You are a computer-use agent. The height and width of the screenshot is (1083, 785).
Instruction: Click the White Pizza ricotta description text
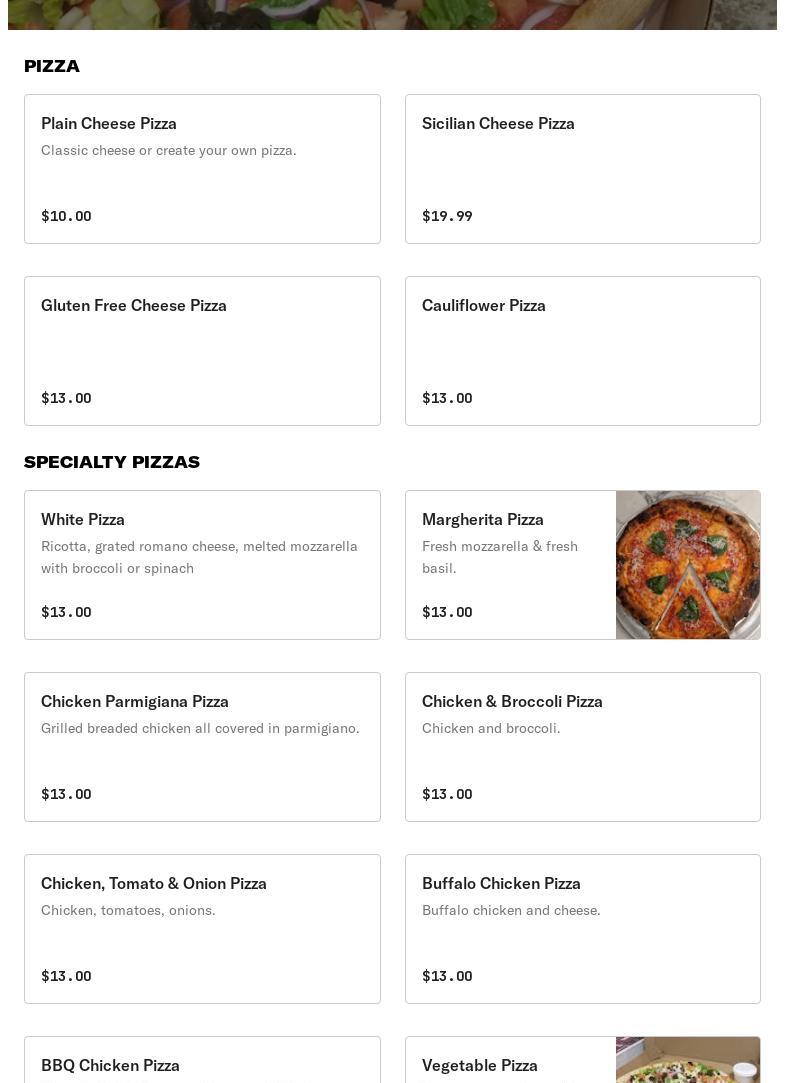[199, 557]
